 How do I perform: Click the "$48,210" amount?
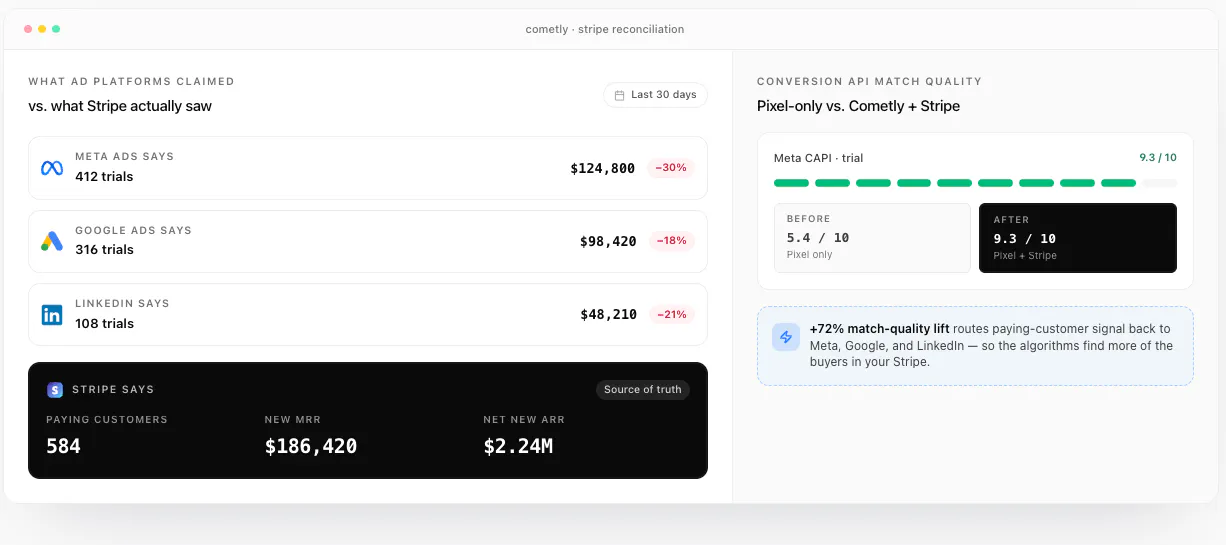[608, 315]
